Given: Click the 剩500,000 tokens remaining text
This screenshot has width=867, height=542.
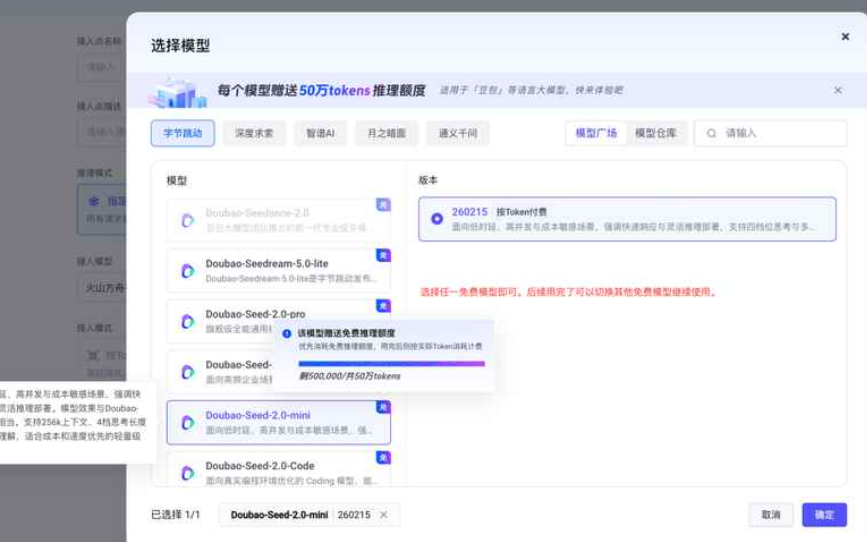Looking at the screenshot, I should 349,376.
